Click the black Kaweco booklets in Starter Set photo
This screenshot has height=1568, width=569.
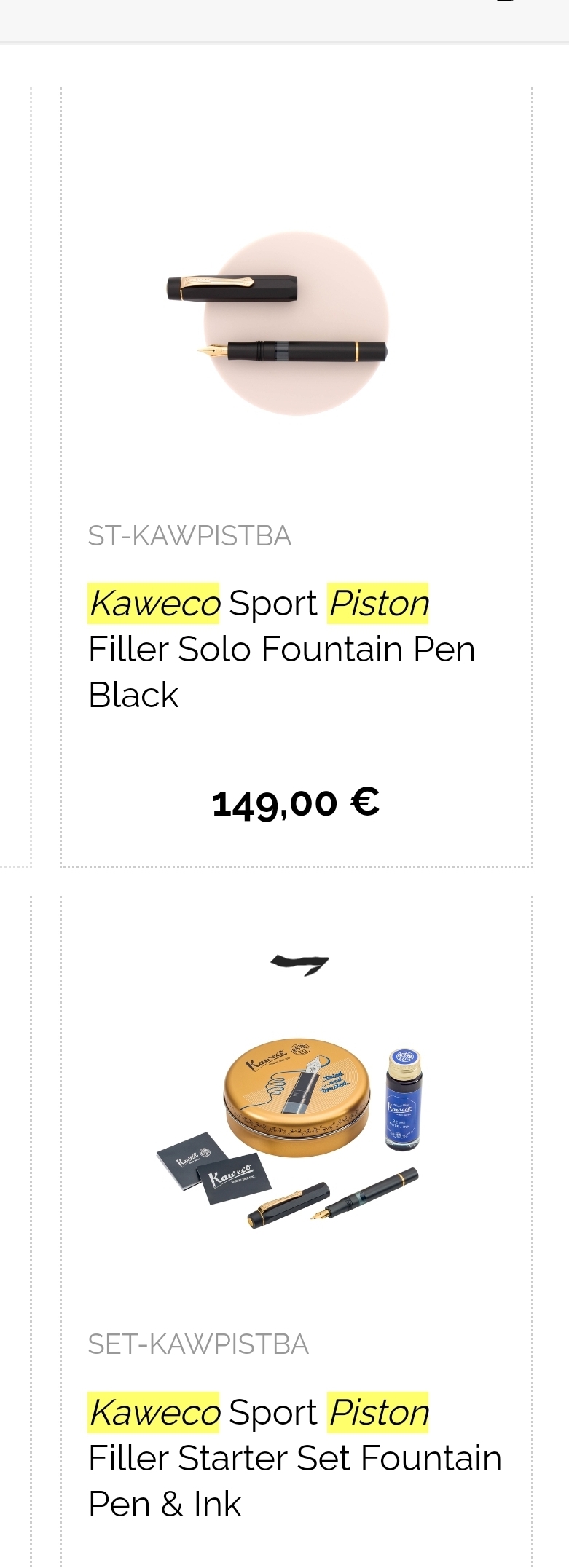tap(213, 1169)
